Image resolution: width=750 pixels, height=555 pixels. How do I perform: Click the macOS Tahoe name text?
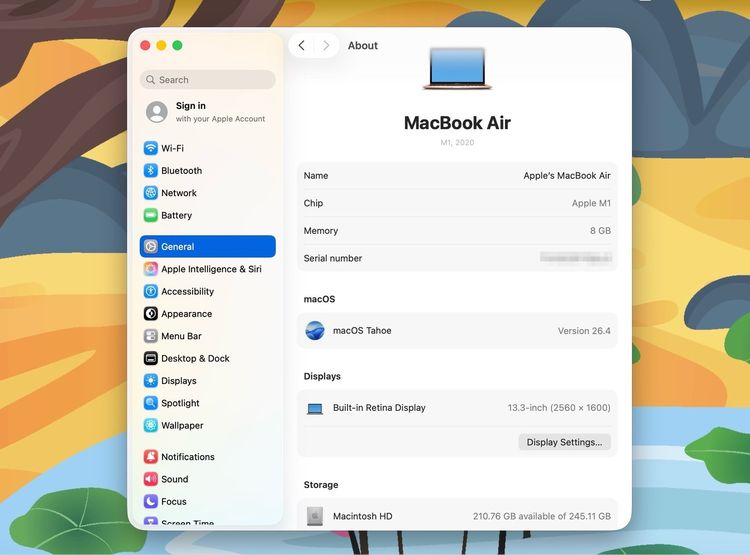coord(362,331)
